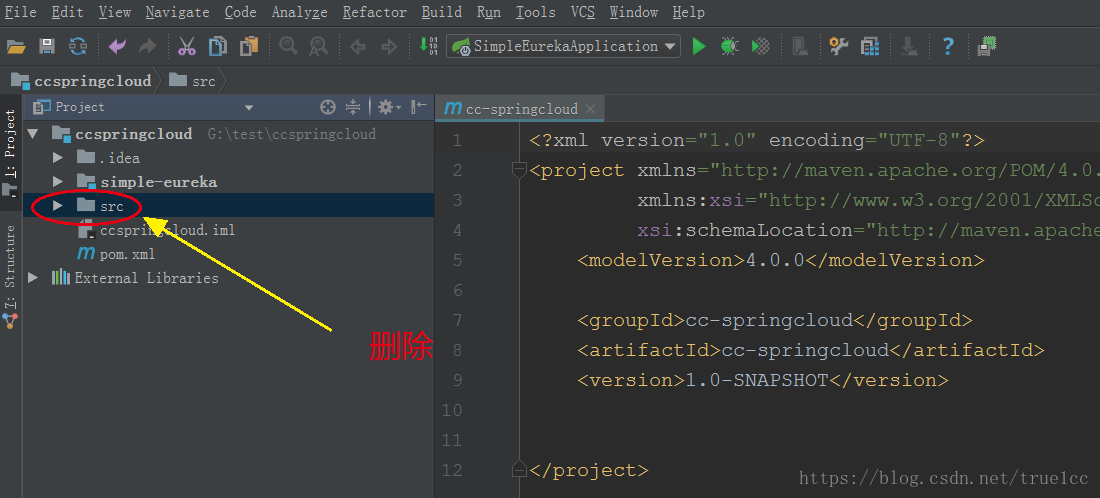The height and width of the screenshot is (498, 1100).
Task: Click the ccspringcloud breadcrumb
Action: (x=81, y=81)
